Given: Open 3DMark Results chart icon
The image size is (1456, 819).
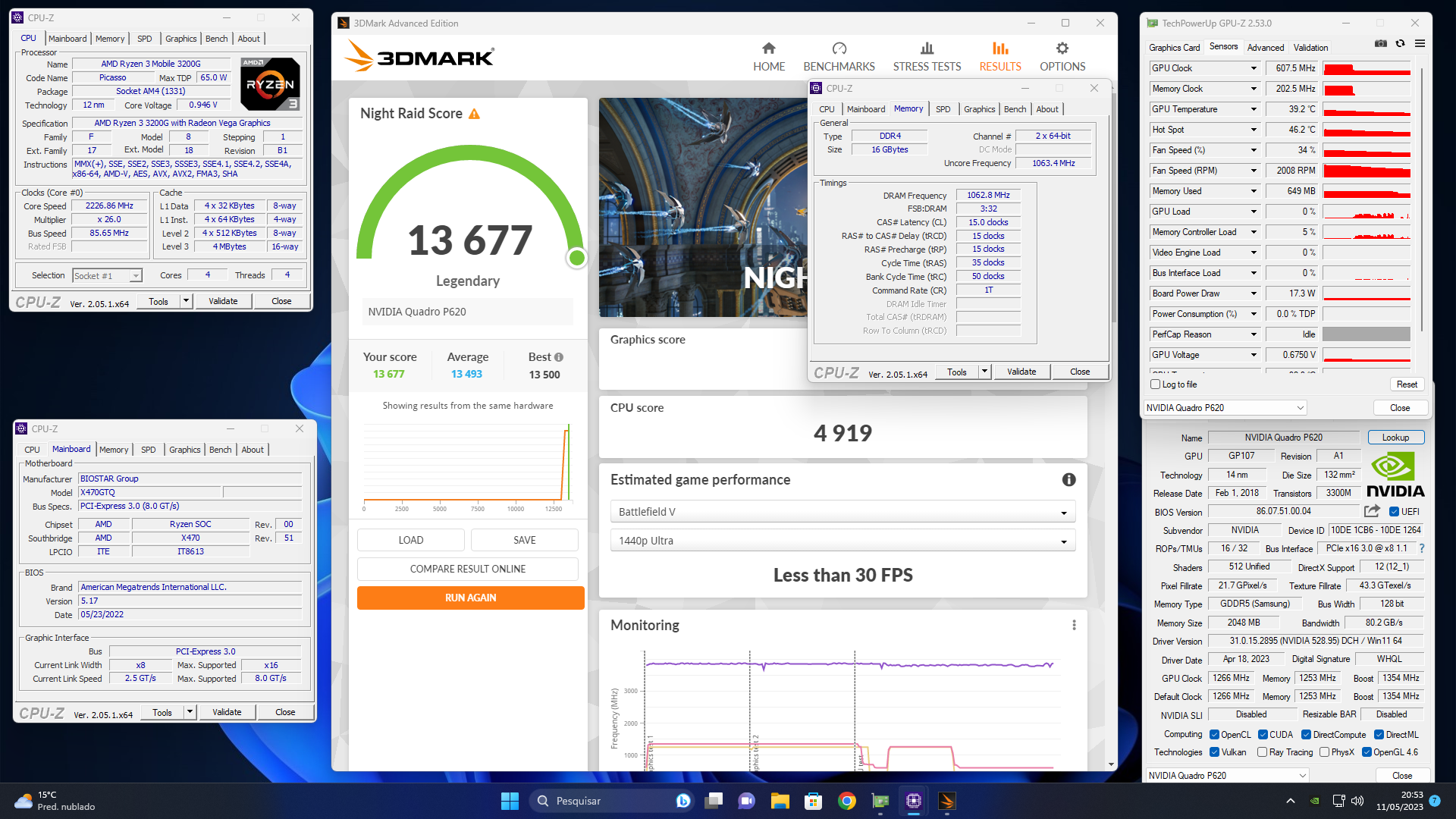Looking at the screenshot, I should [x=1000, y=49].
